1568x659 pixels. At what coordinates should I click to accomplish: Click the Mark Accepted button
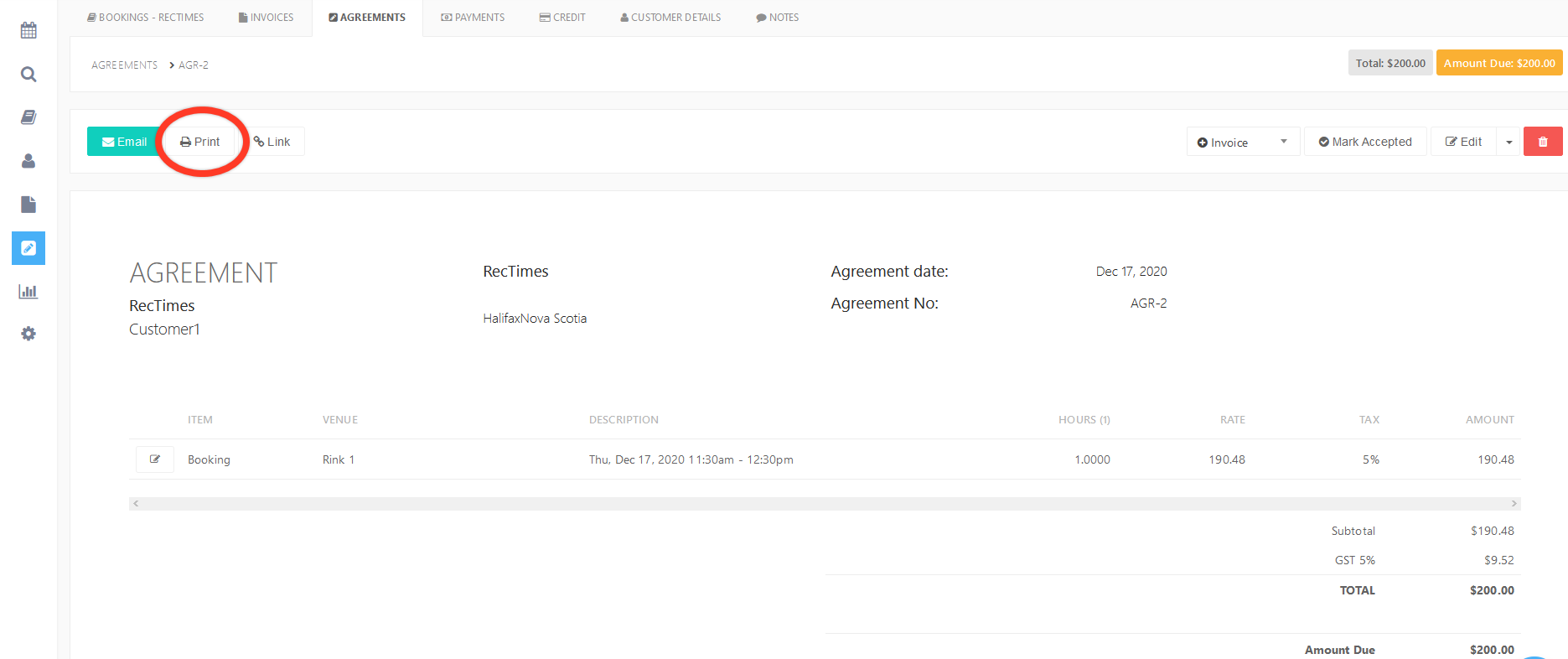tap(1364, 142)
